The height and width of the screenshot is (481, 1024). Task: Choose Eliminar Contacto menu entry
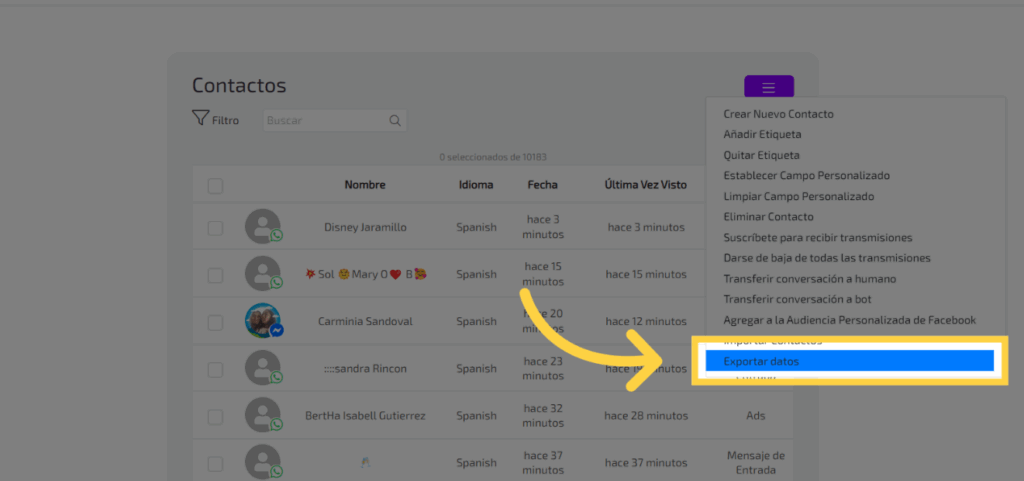768,217
